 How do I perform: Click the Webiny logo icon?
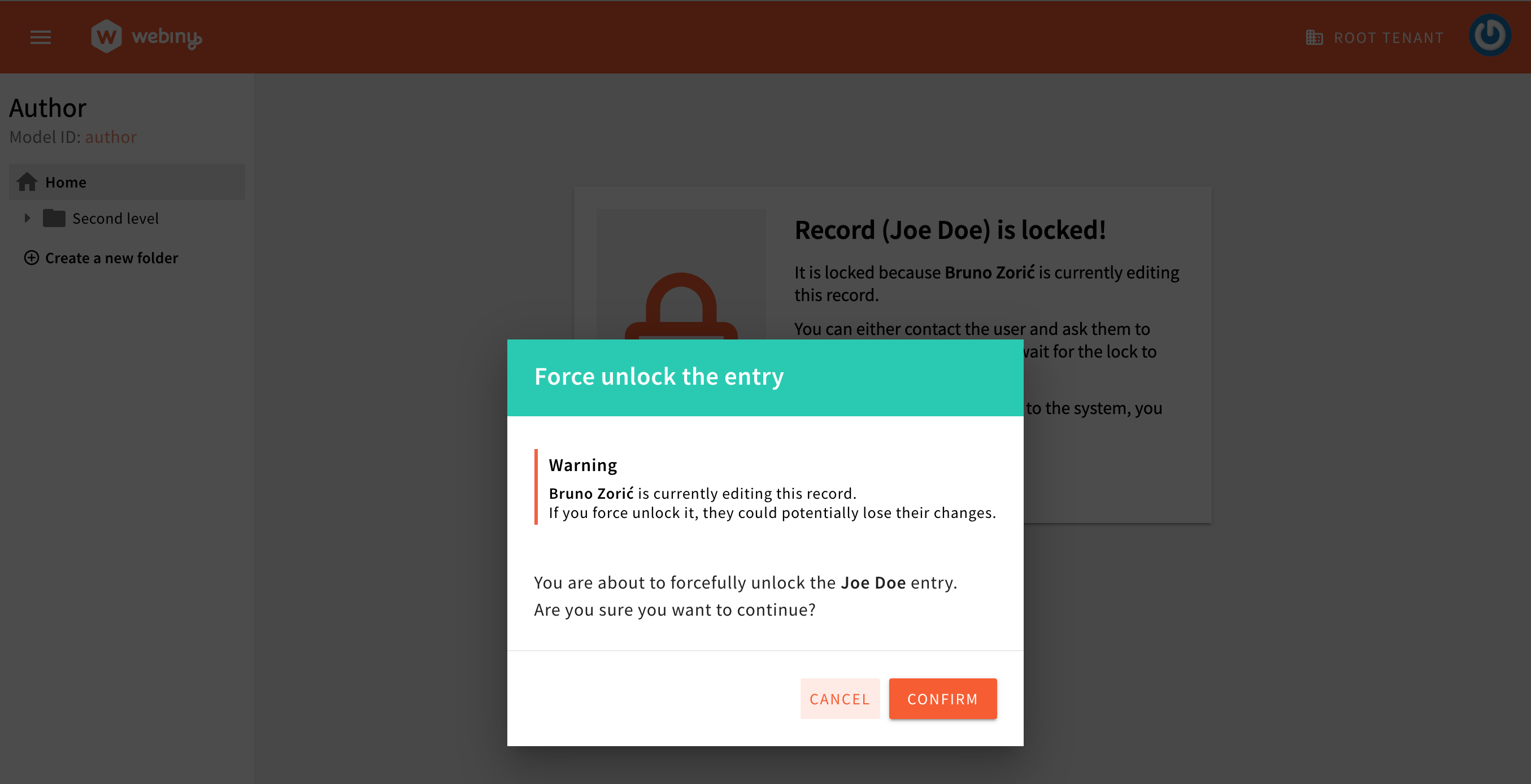click(108, 36)
